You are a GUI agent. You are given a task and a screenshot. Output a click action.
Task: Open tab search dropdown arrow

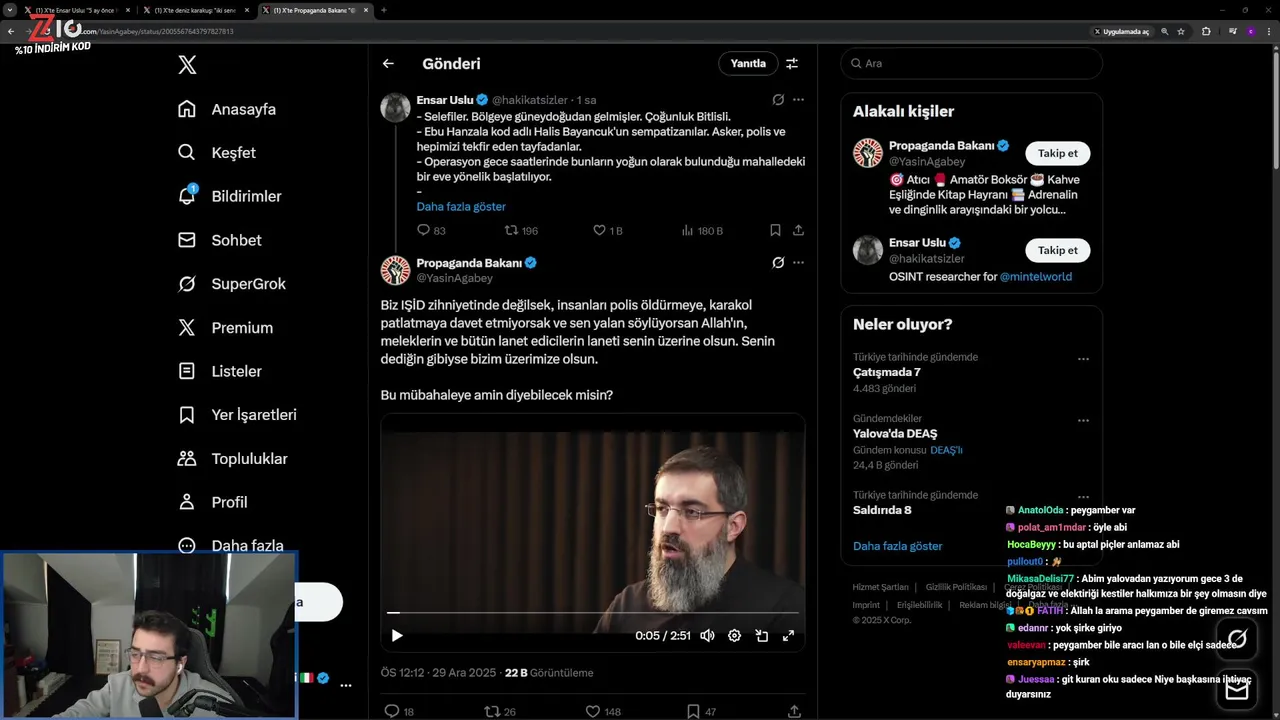click(10, 10)
